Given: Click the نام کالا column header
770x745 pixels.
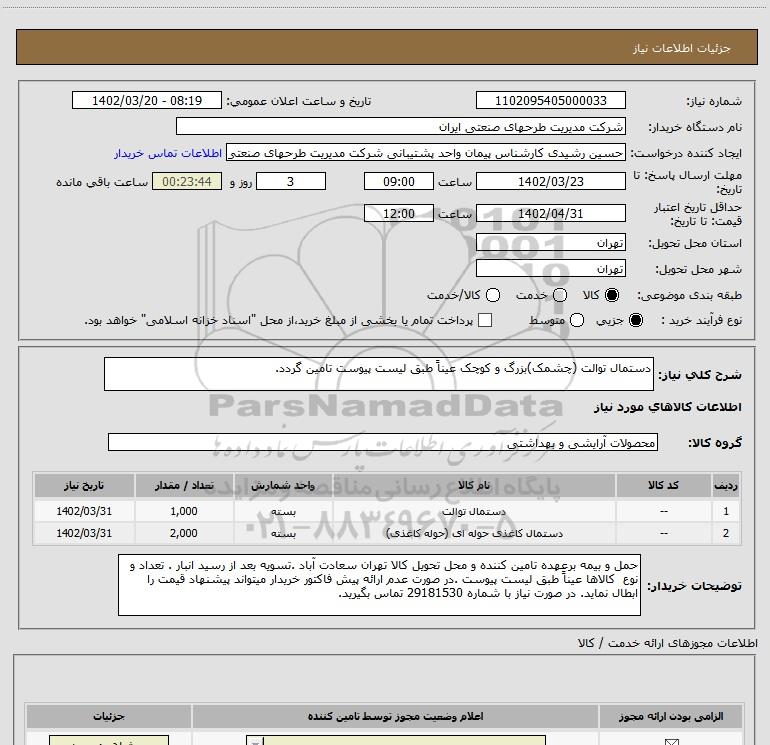Looking at the screenshot, I should point(474,485).
